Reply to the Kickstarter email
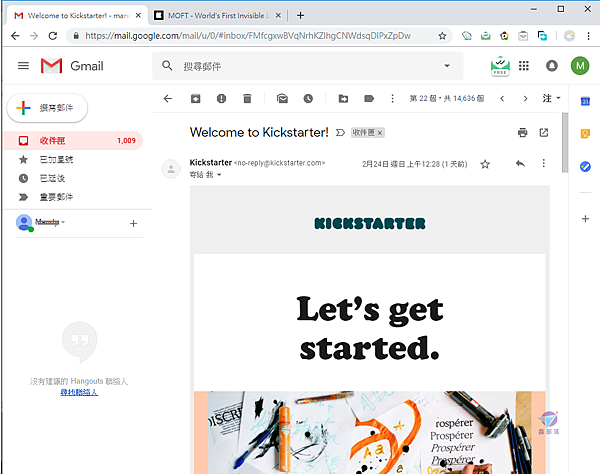600x474 pixels. (x=520, y=164)
